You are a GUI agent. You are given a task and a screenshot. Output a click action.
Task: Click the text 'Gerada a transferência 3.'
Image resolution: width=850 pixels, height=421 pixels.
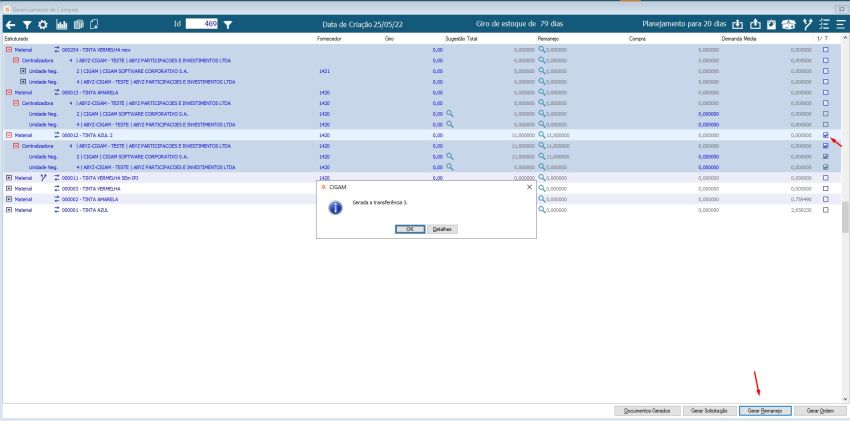tap(380, 202)
